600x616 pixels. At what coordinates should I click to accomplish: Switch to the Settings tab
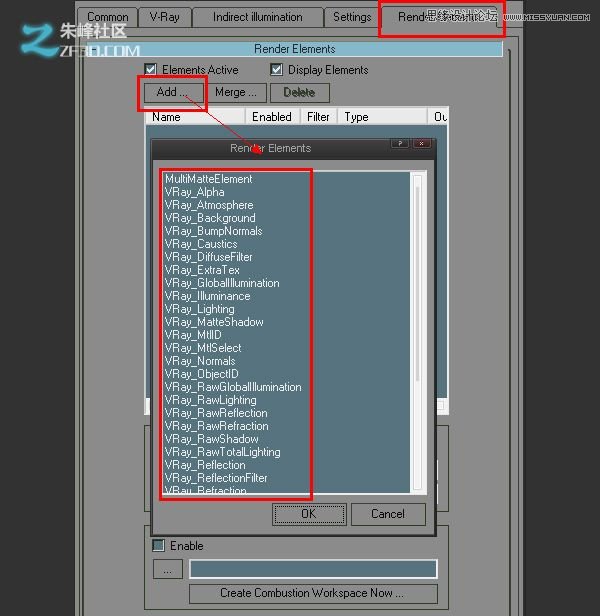pyautogui.click(x=352, y=17)
